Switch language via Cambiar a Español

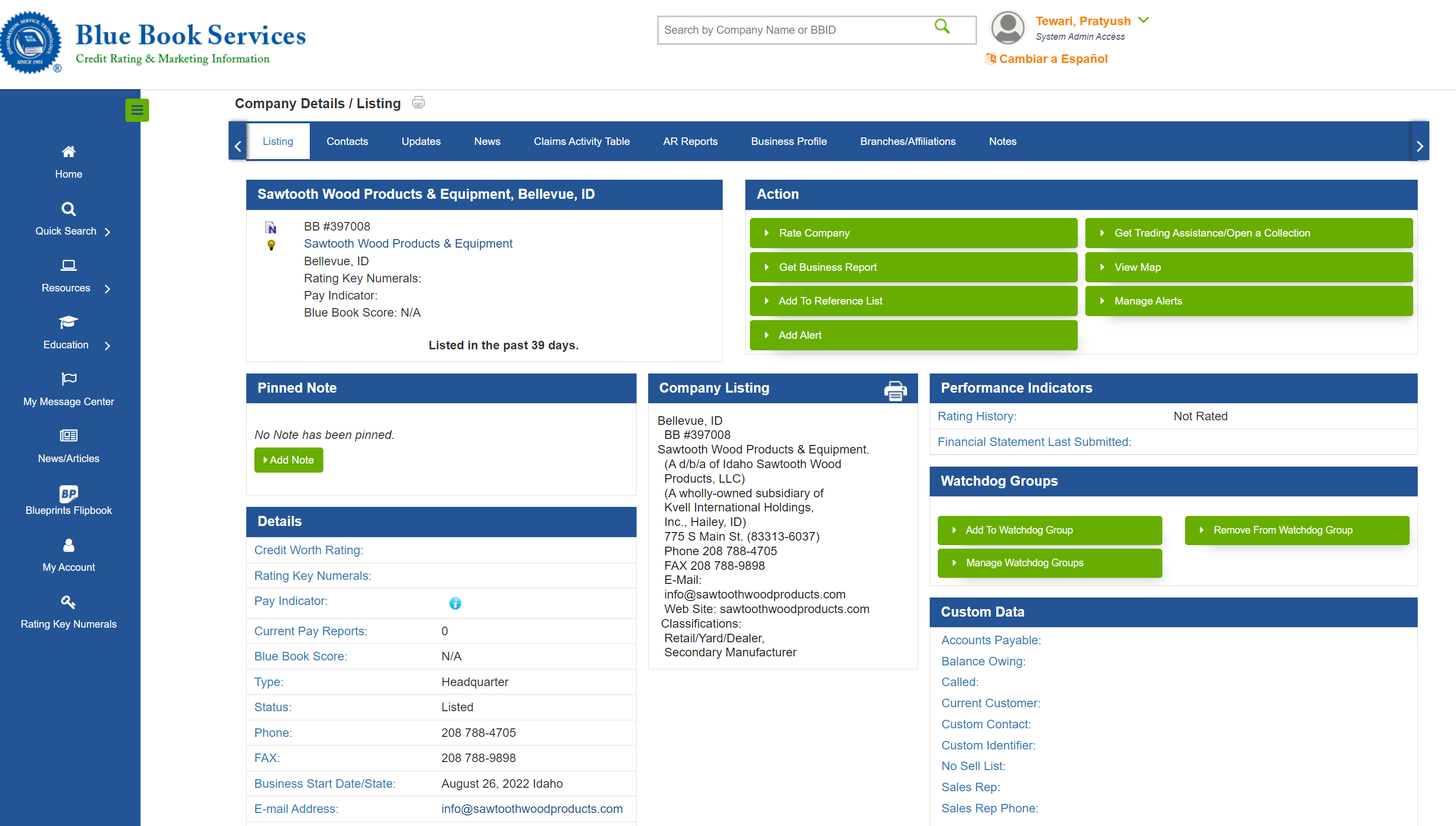tap(1053, 59)
